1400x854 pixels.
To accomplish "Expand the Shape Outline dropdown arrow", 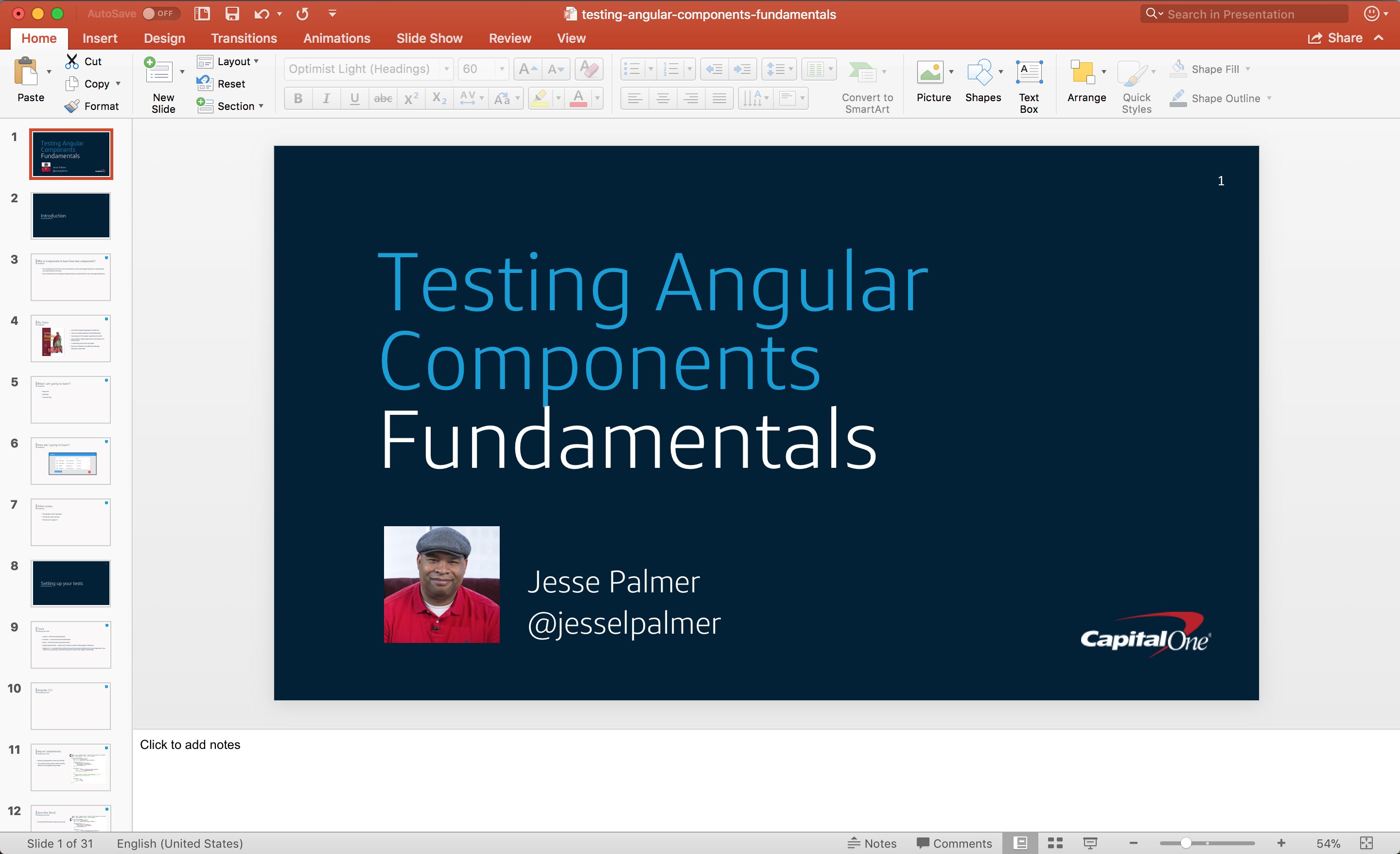I will pos(1269,98).
